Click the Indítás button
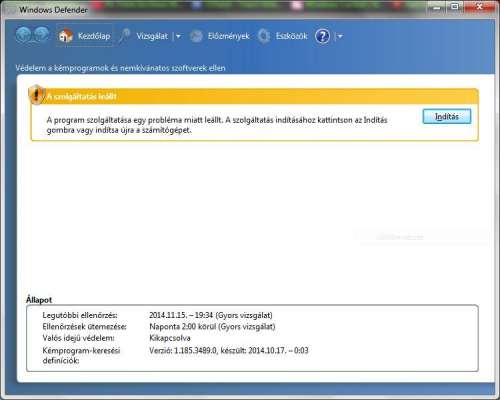Viewport: 500px width, 400px height. 447,116
